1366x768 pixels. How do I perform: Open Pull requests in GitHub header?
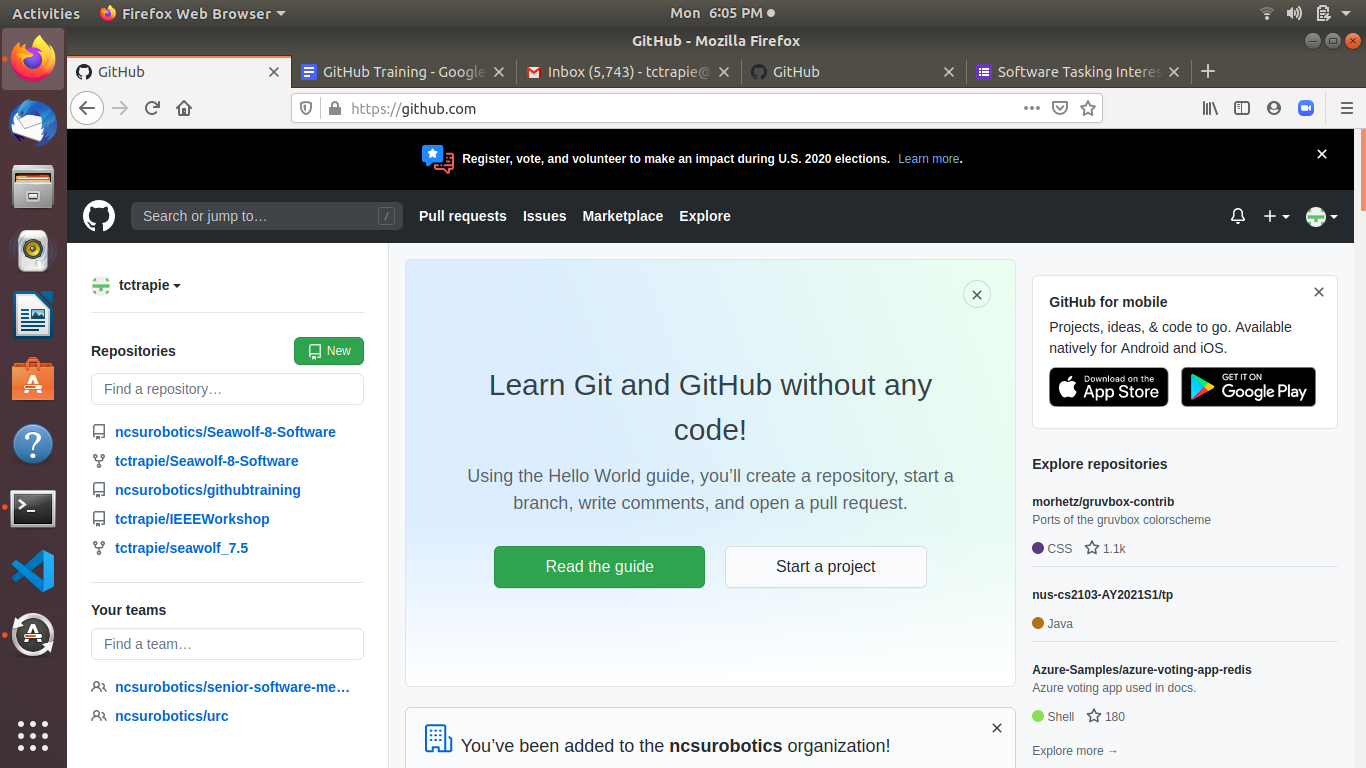tap(463, 216)
